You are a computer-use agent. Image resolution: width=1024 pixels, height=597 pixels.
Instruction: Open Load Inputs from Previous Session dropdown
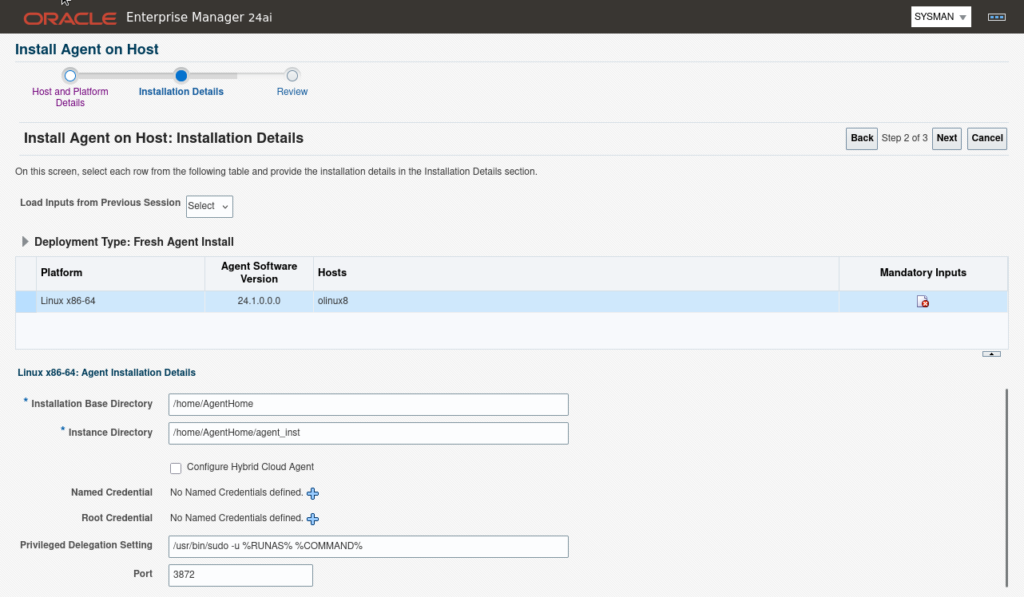coord(209,206)
